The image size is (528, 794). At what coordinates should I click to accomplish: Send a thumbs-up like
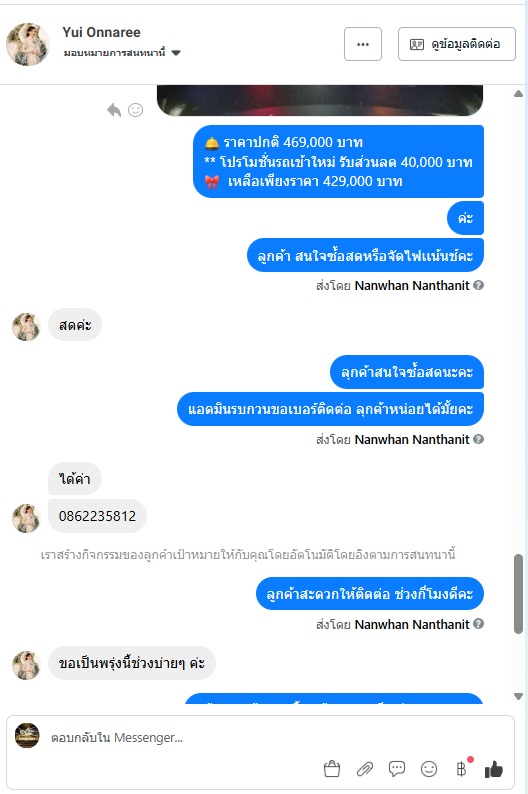494,770
